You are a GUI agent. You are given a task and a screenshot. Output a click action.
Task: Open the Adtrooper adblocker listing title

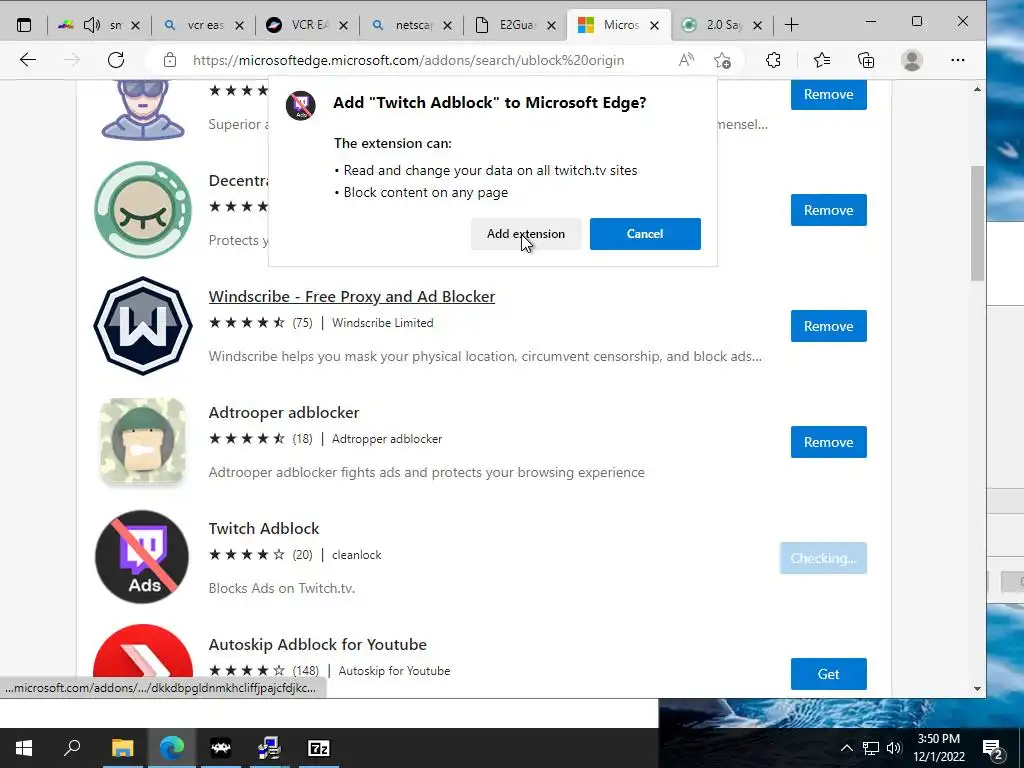[x=284, y=413]
